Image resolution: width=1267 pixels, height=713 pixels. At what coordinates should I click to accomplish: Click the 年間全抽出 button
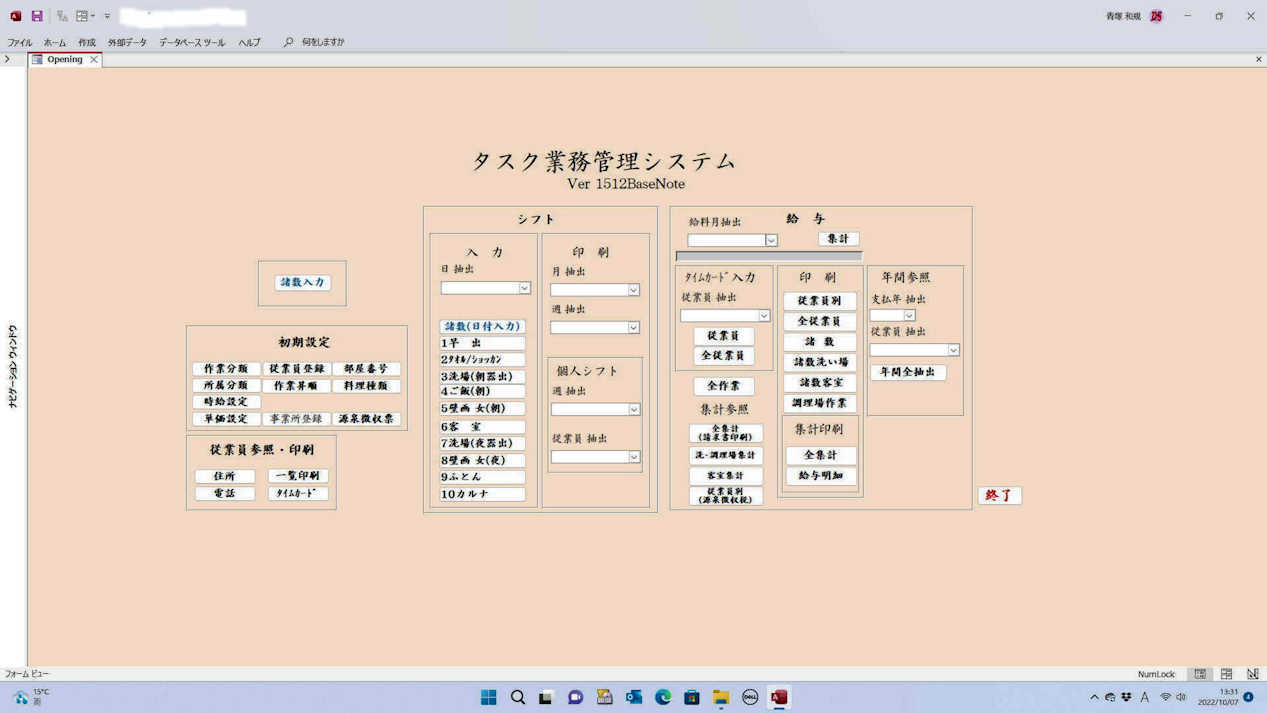(908, 373)
